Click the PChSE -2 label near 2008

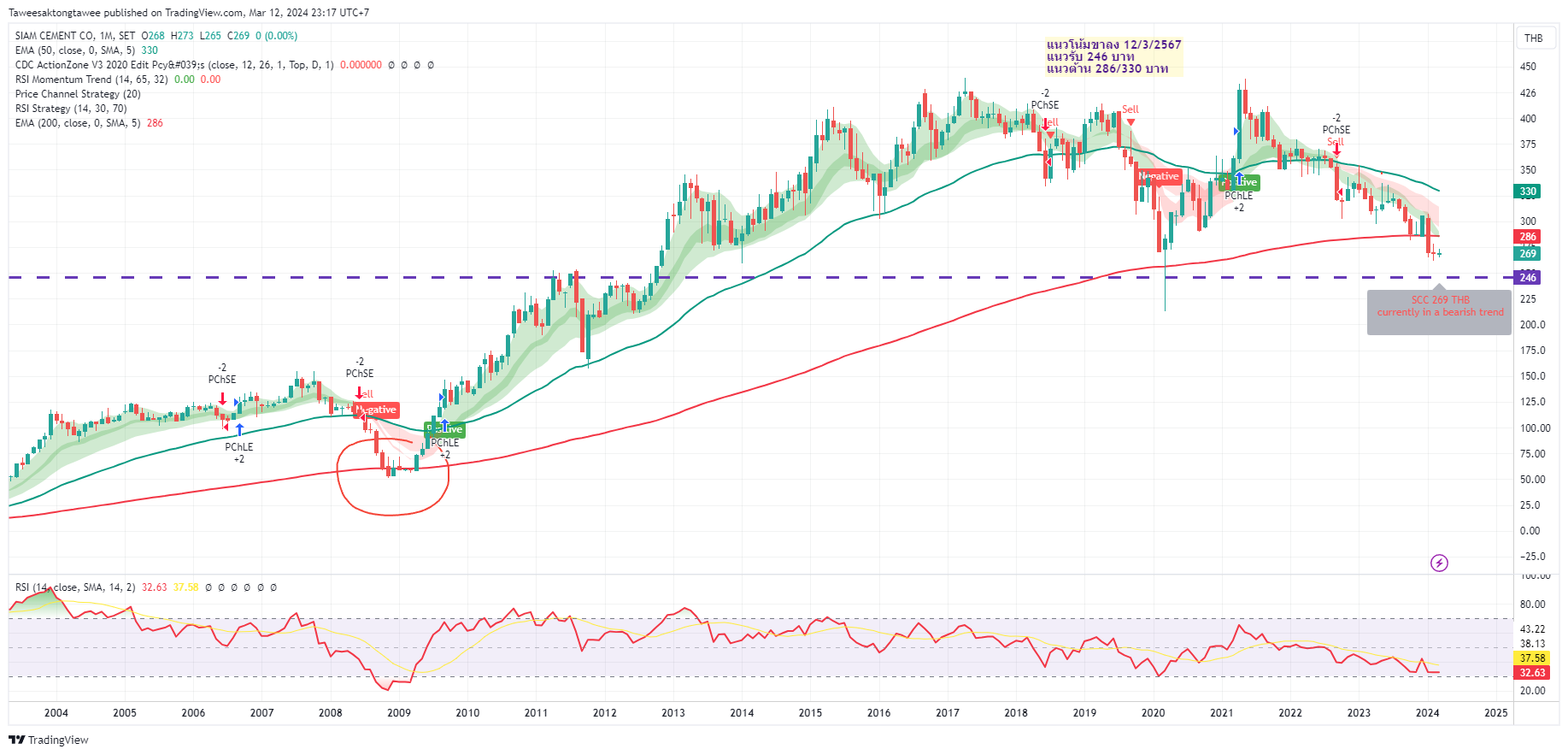click(x=360, y=368)
